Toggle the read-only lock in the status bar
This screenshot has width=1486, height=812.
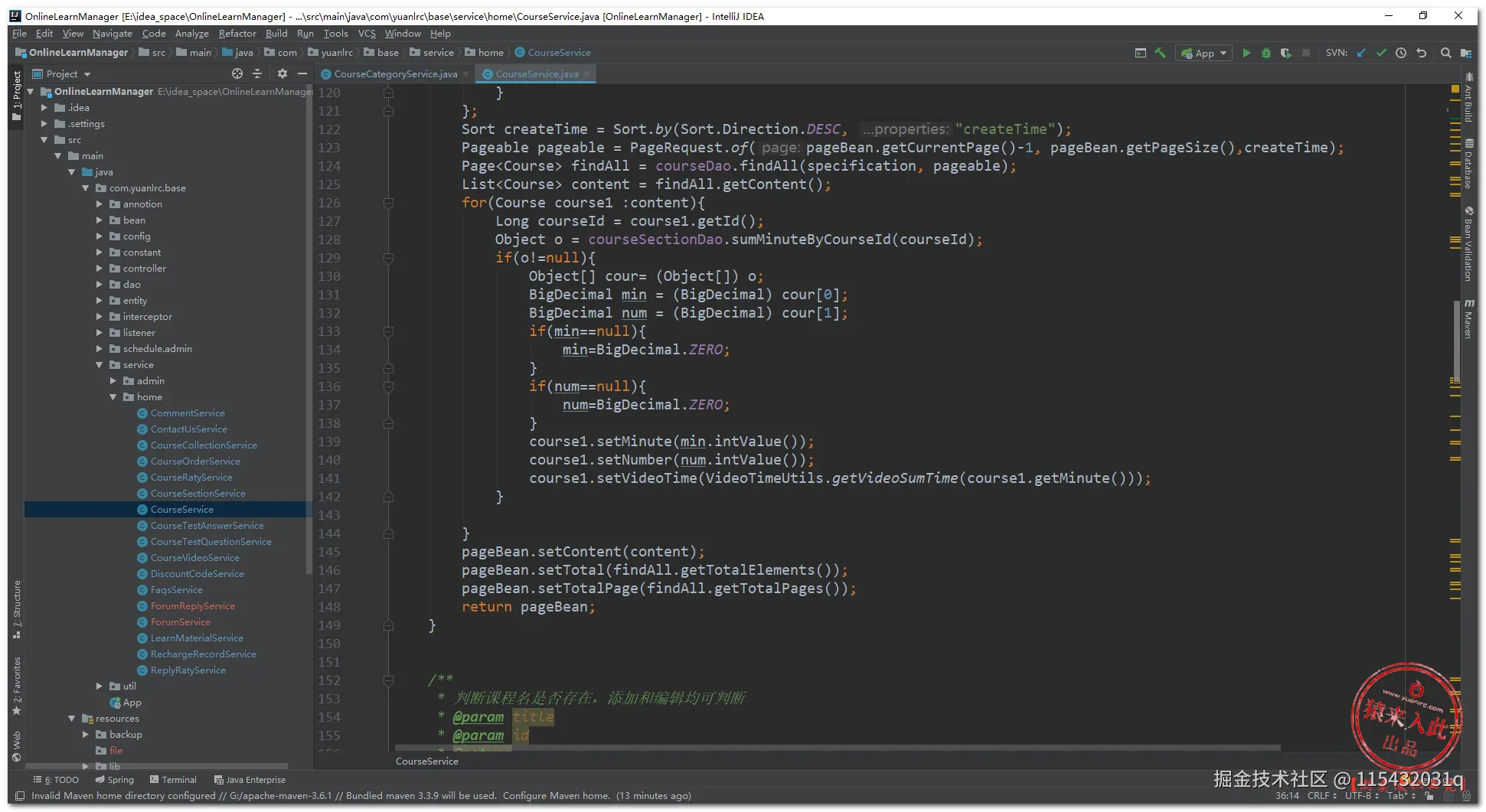point(1429,796)
